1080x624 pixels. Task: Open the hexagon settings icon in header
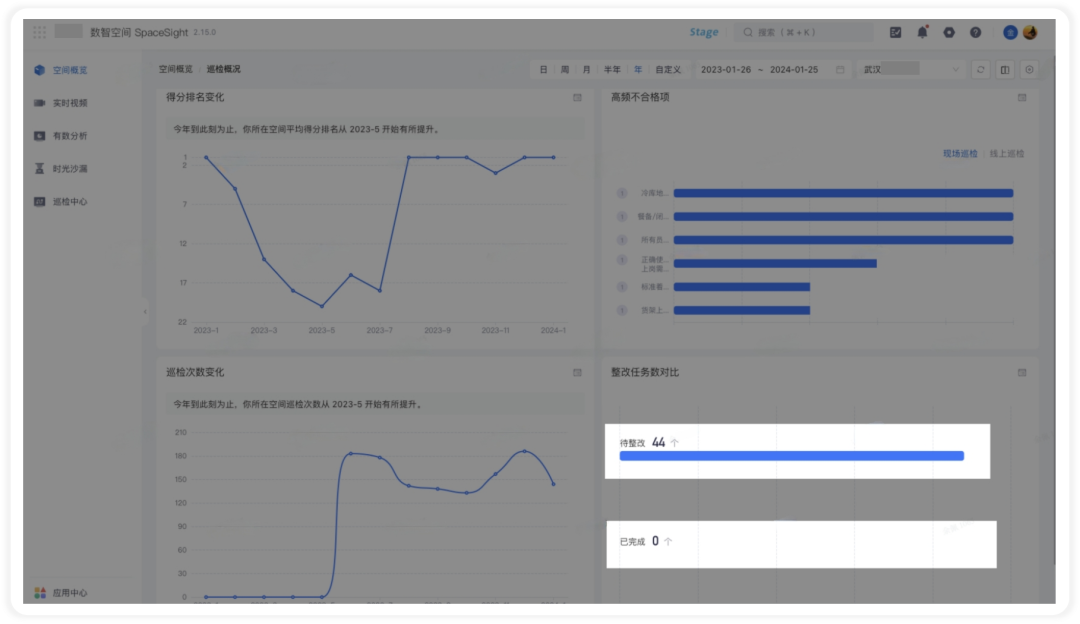click(949, 32)
